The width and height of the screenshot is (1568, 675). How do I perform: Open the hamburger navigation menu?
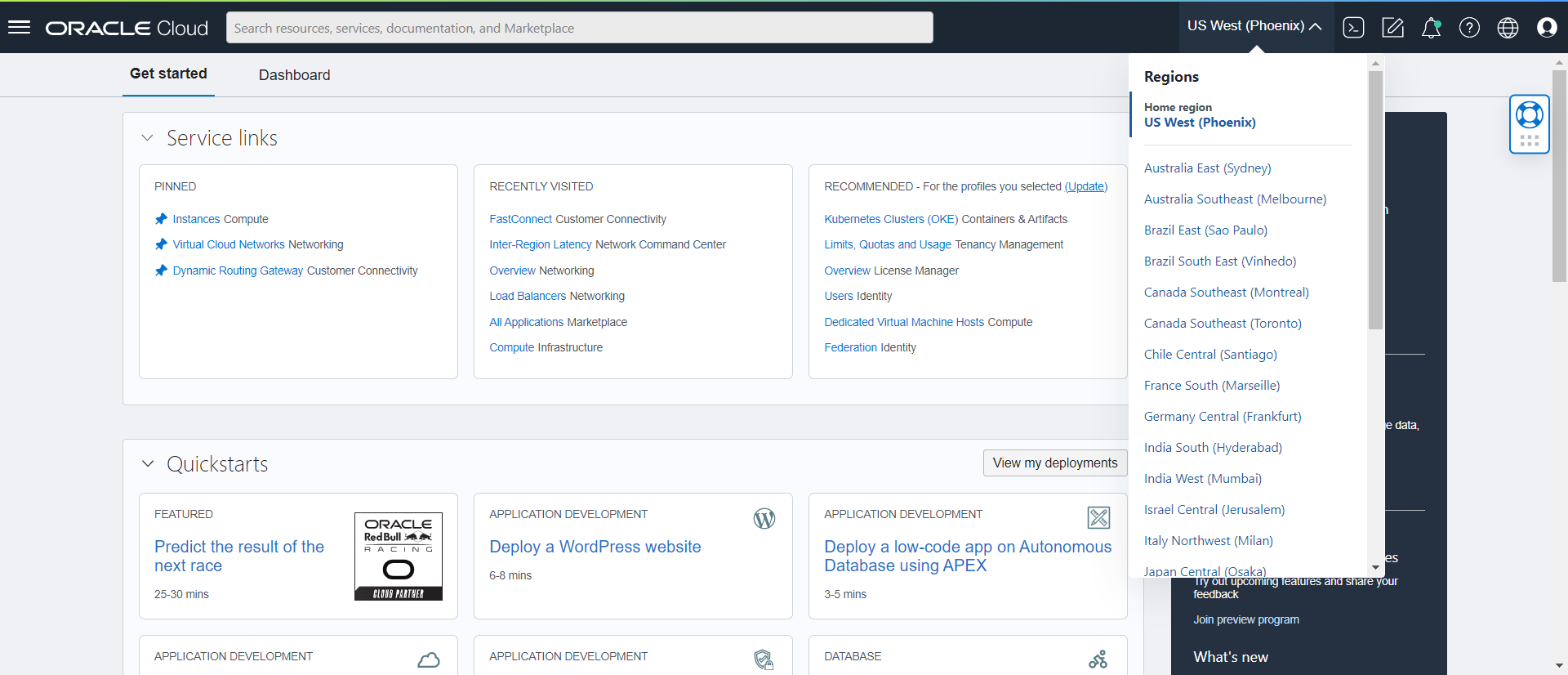[19, 27]
